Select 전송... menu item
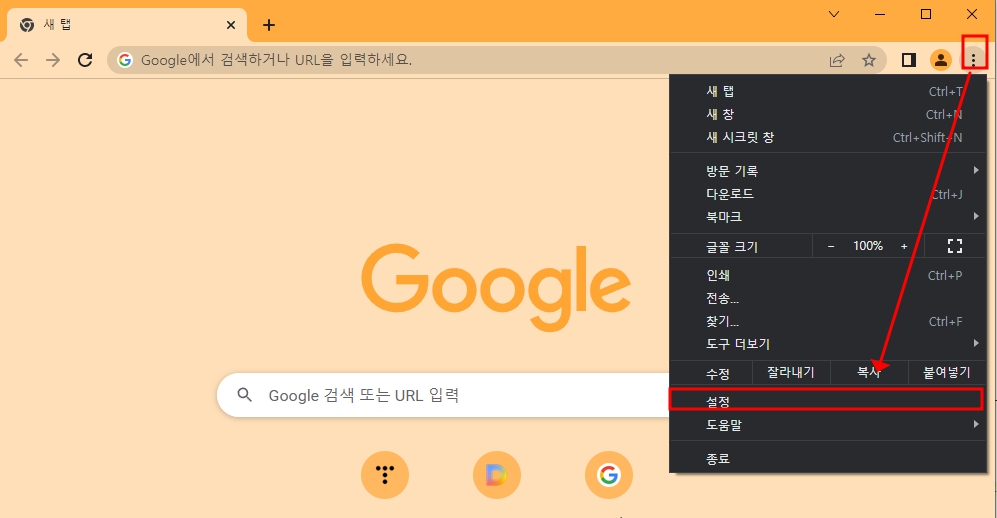 point(828,298)
